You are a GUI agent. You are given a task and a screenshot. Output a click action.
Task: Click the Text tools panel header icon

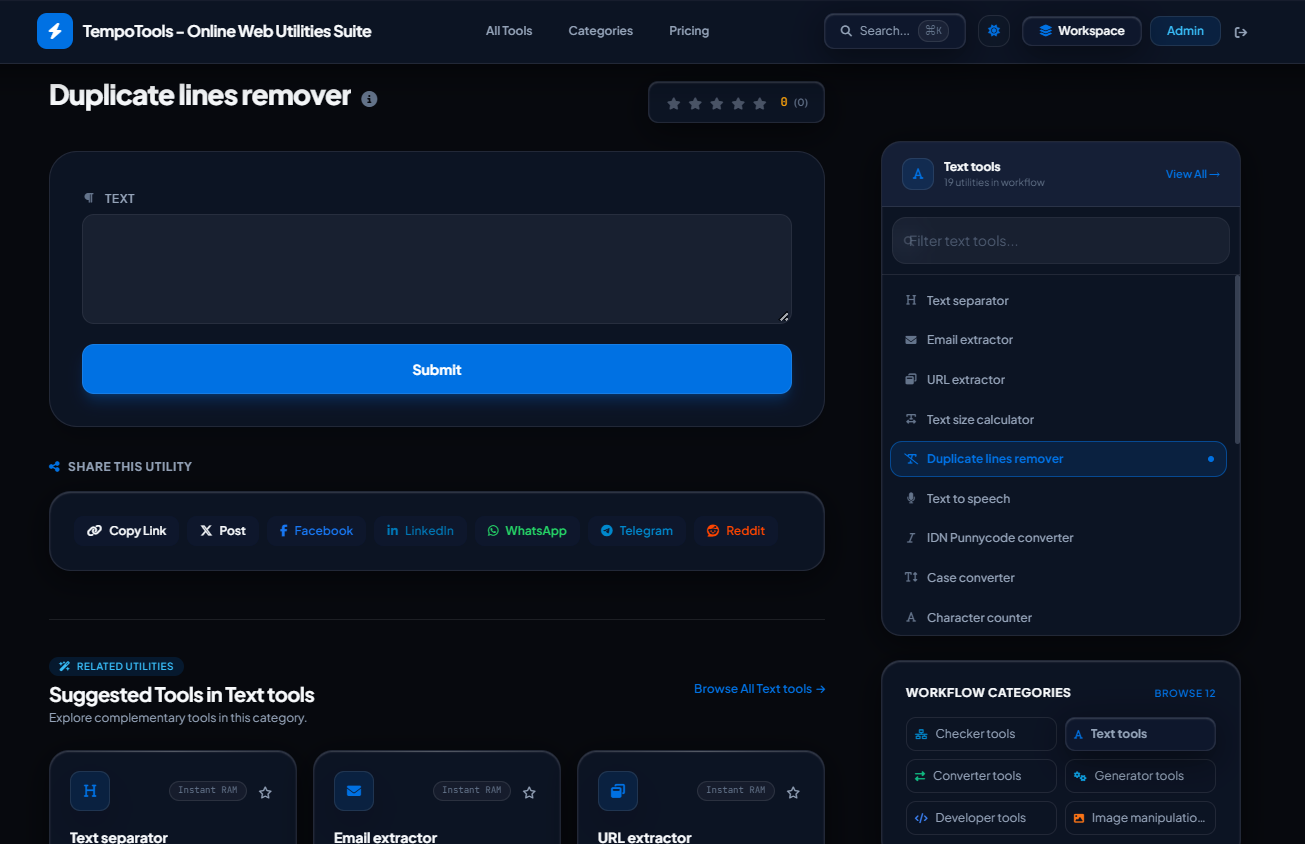[x=918, y=174]
